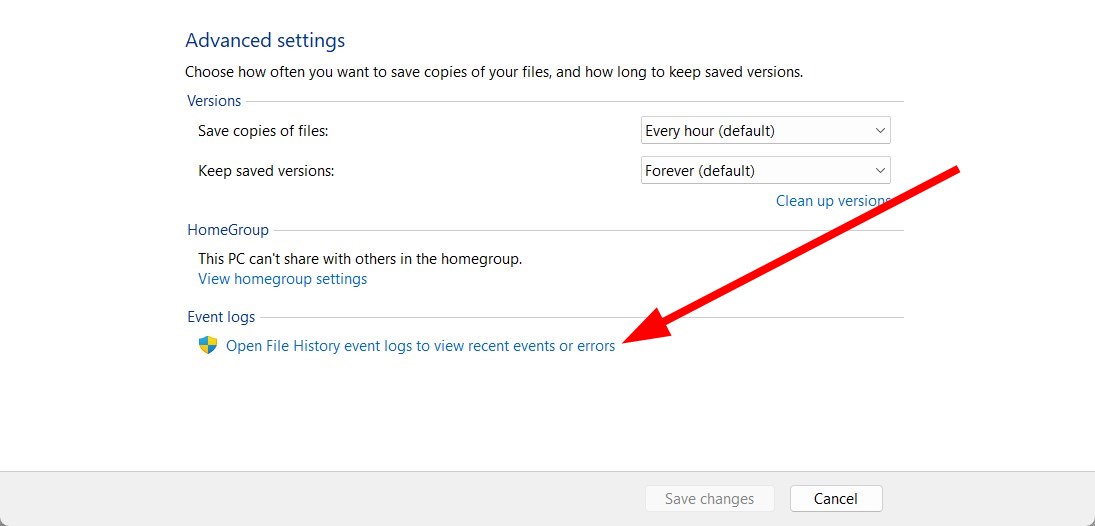Open 'View homegroup settings' link
Viewport: 1095px width, 526px height.
click(282, 279)
